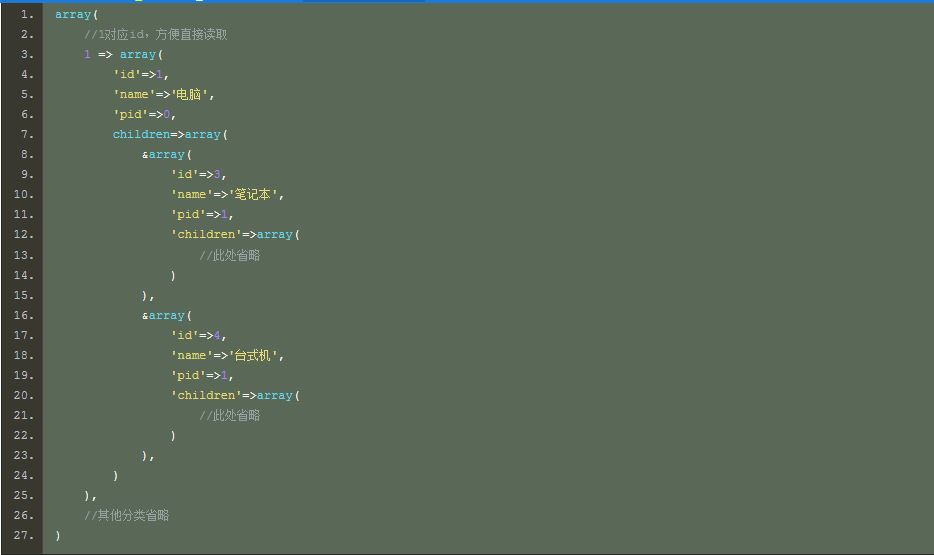Click the 'id'=>4 entry

tap(198, 335)
